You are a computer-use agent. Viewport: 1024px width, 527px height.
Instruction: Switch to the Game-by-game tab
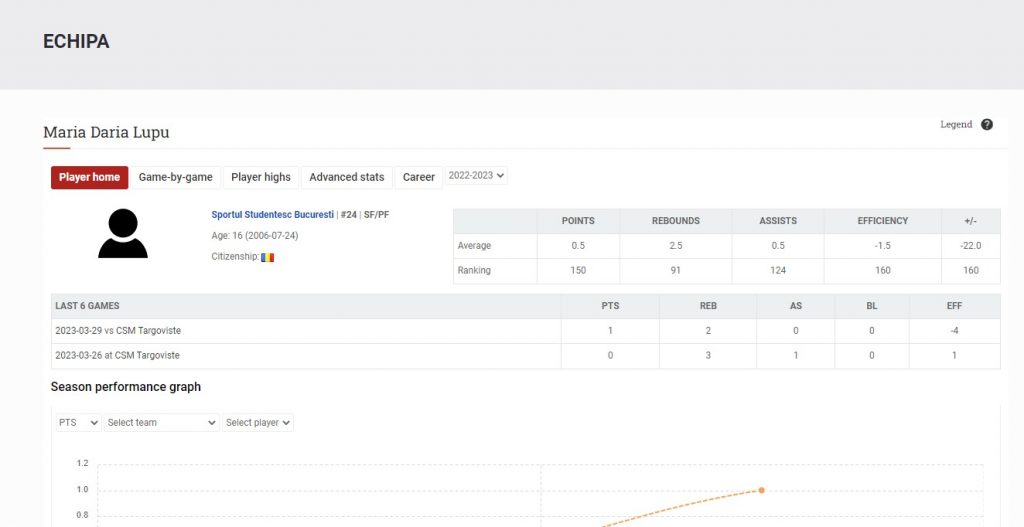coord(175,177)
